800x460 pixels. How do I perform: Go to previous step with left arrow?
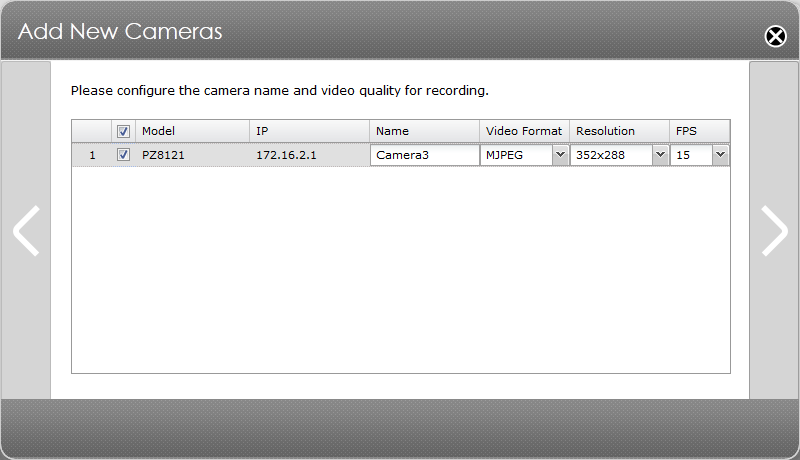coord(27,231)
